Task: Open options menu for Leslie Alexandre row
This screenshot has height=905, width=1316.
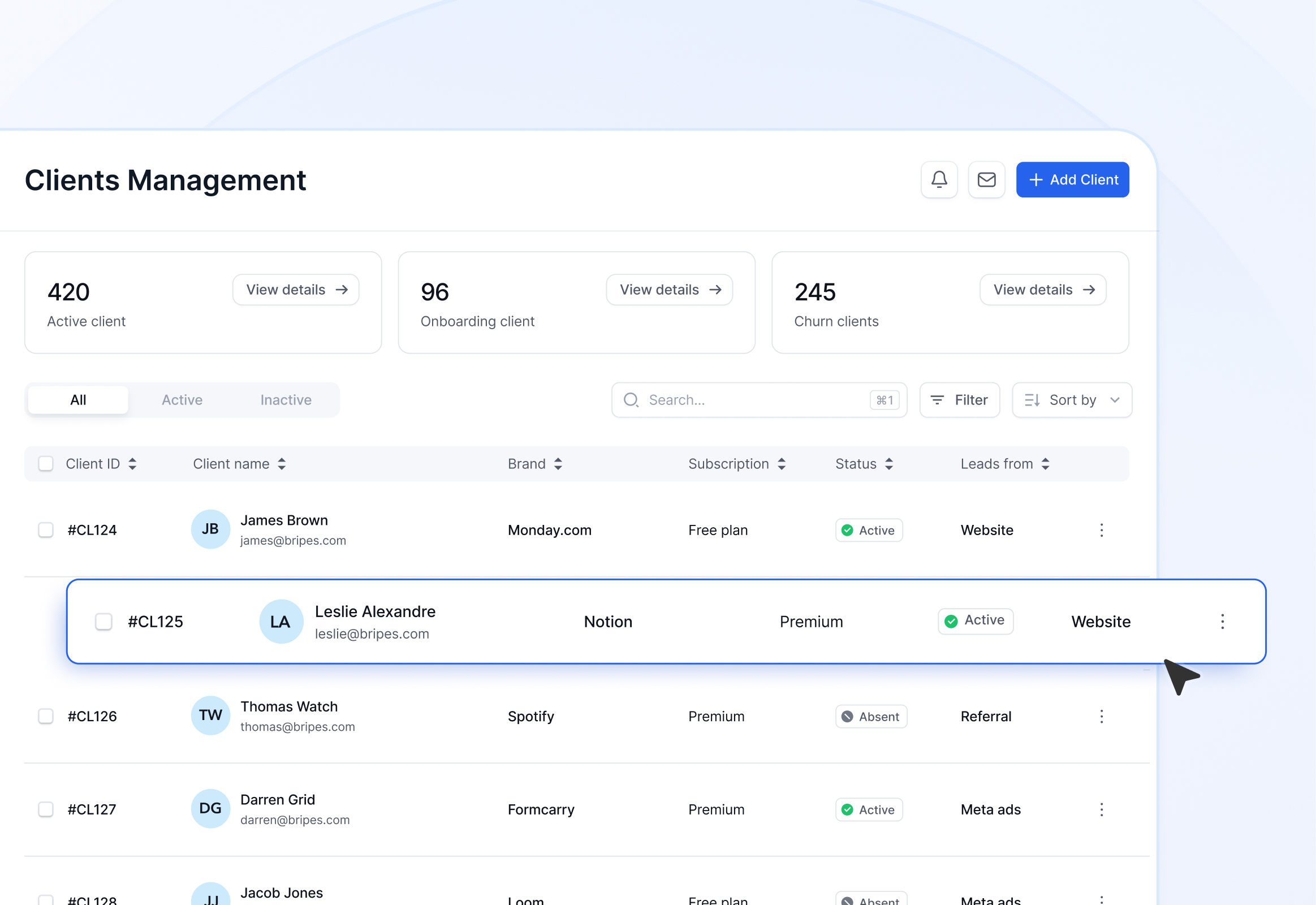Action: [1223, 622]
